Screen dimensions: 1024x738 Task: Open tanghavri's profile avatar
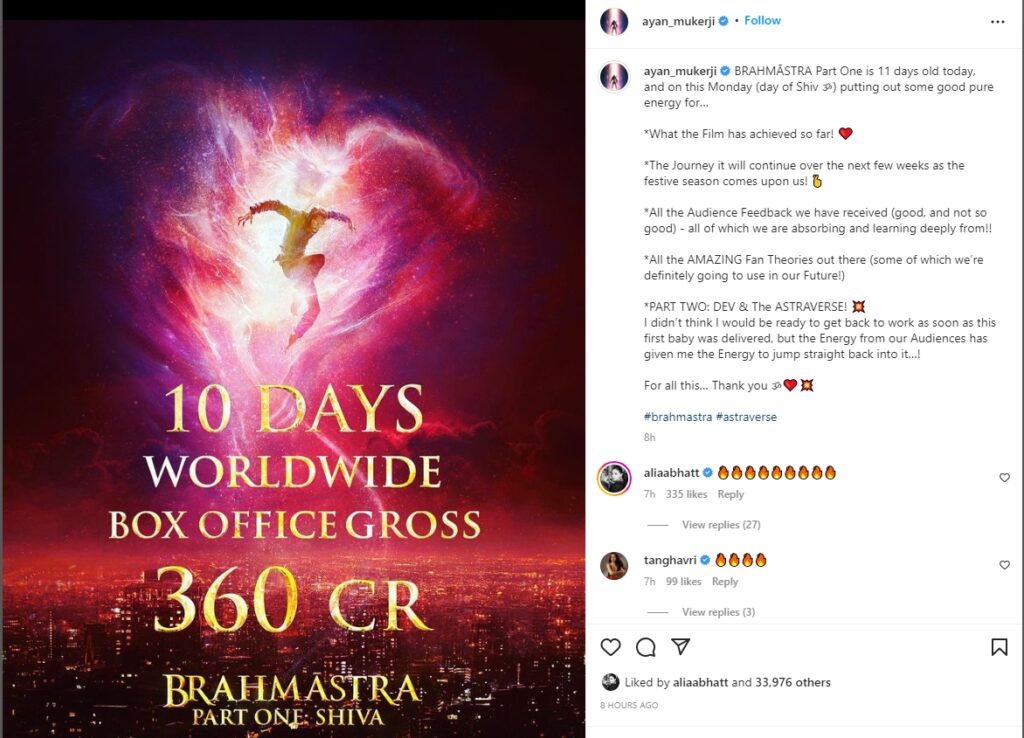614,566
